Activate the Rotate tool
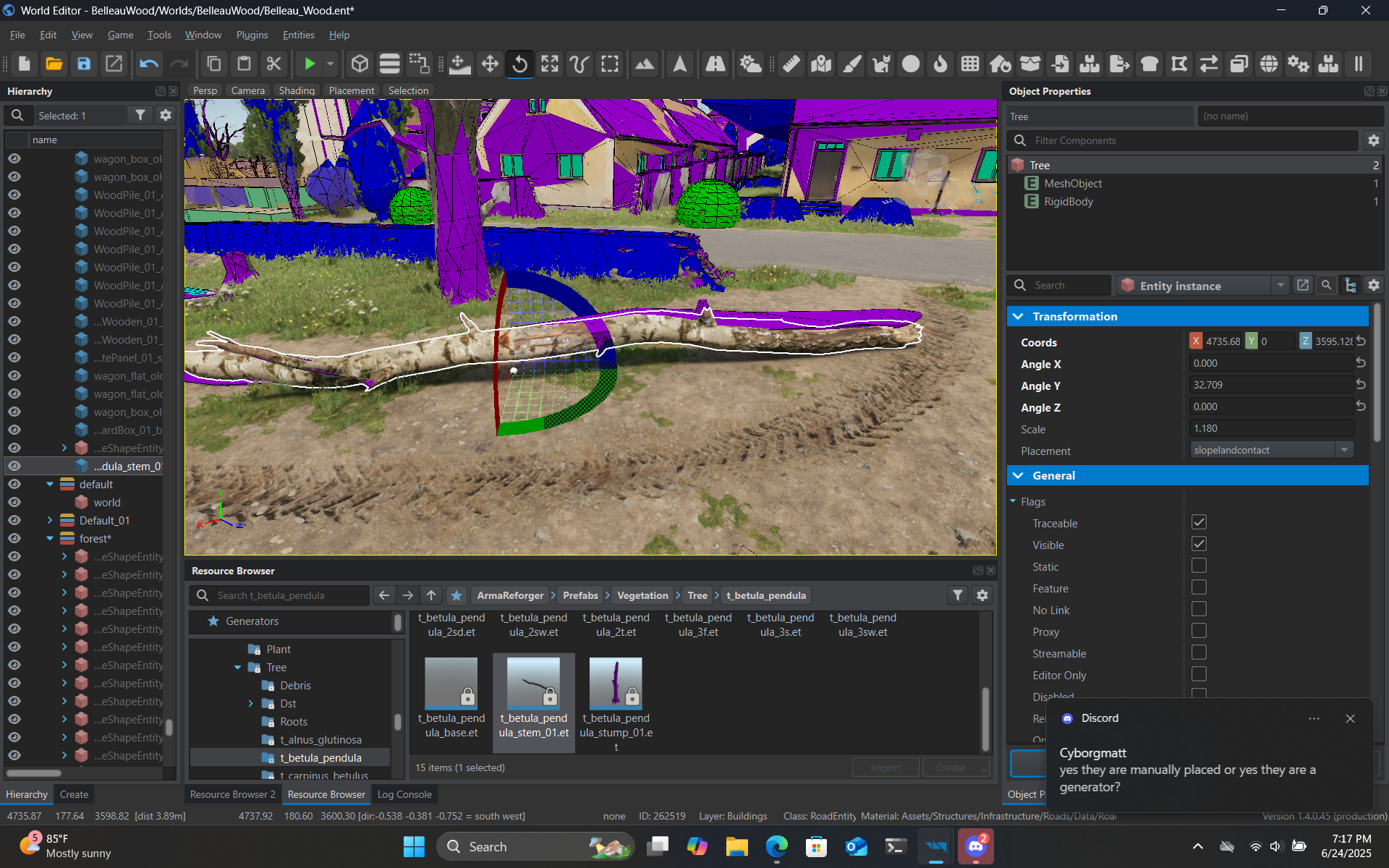This screenshot has width=1389, height=868. coord(519,64)
